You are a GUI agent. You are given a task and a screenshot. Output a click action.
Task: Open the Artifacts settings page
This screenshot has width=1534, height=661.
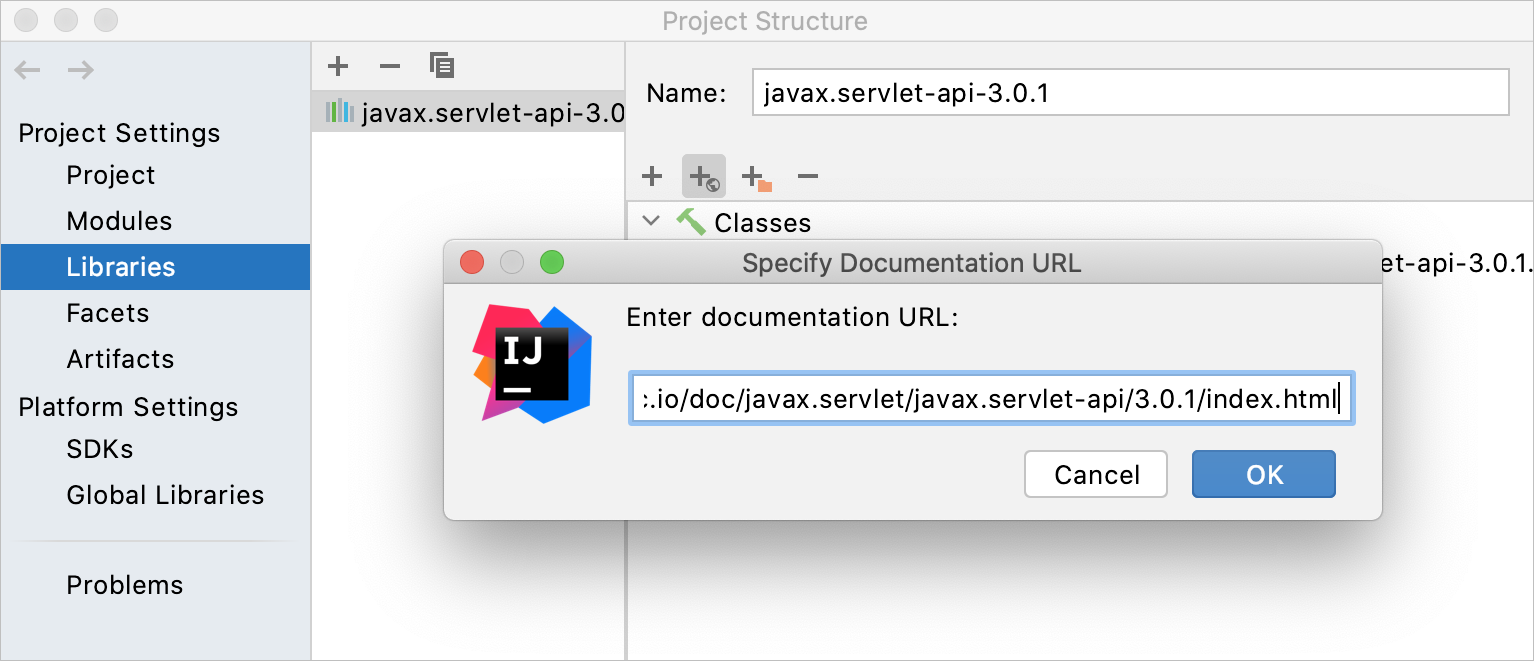click(120, 359)
